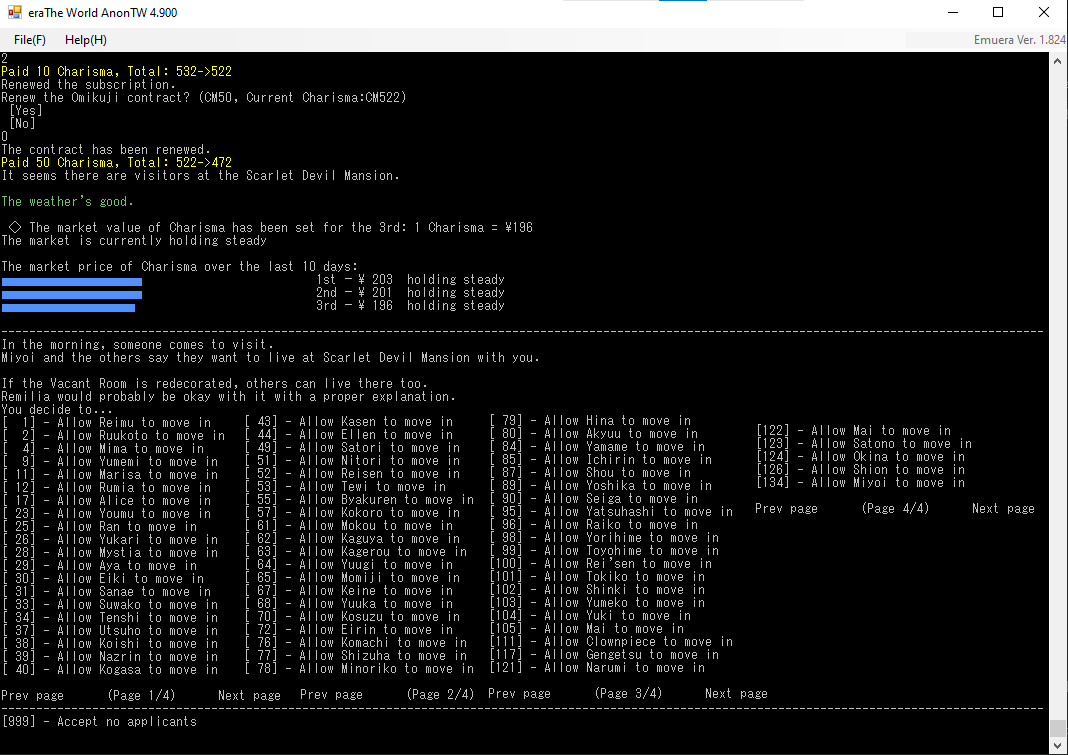Choose Allow Miyoi to move in
The height and width of the screenshot is (755, 1068).
860,483
